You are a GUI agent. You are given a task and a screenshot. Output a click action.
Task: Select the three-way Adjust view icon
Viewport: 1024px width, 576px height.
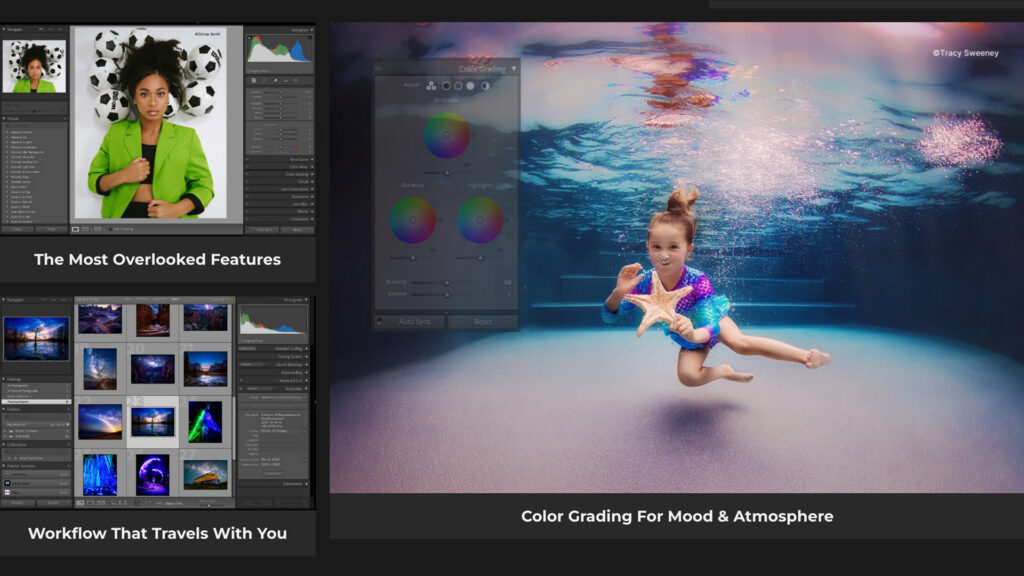coord(431,86)
